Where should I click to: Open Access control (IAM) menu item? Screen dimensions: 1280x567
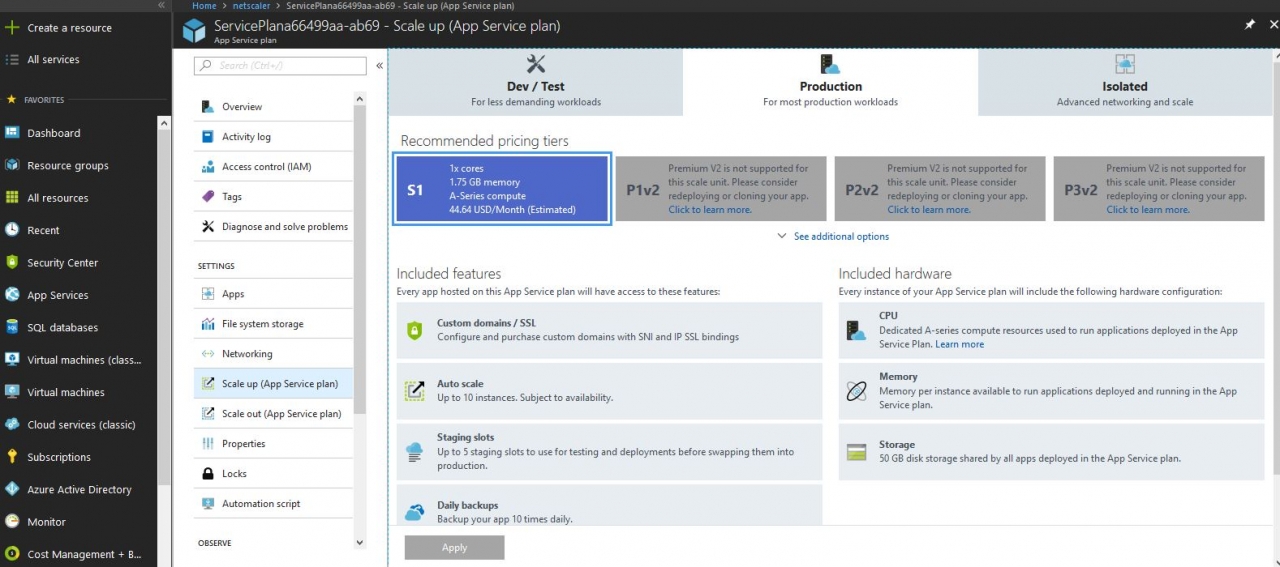(273, 167)
